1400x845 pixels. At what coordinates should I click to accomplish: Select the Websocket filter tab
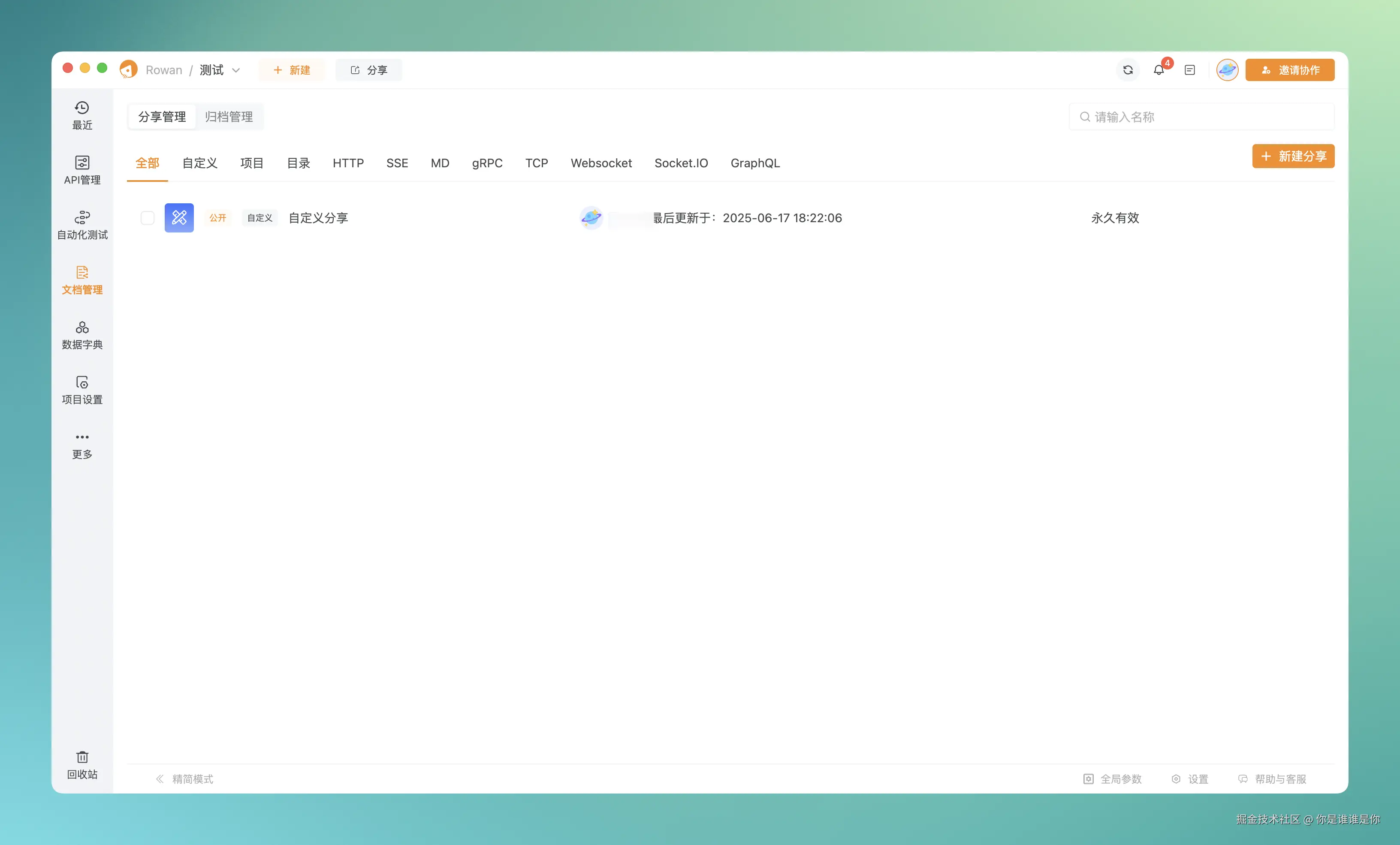pyautogui.click(x=600, y=163)
